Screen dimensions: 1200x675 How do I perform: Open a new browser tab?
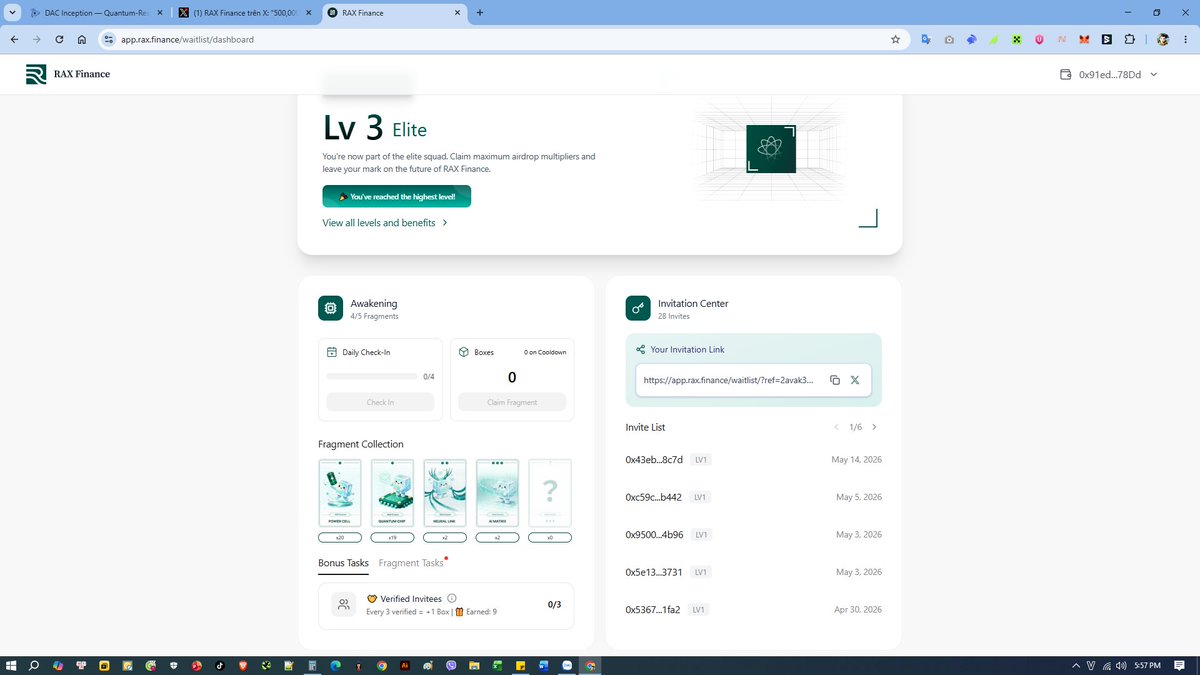click(480, 13)
